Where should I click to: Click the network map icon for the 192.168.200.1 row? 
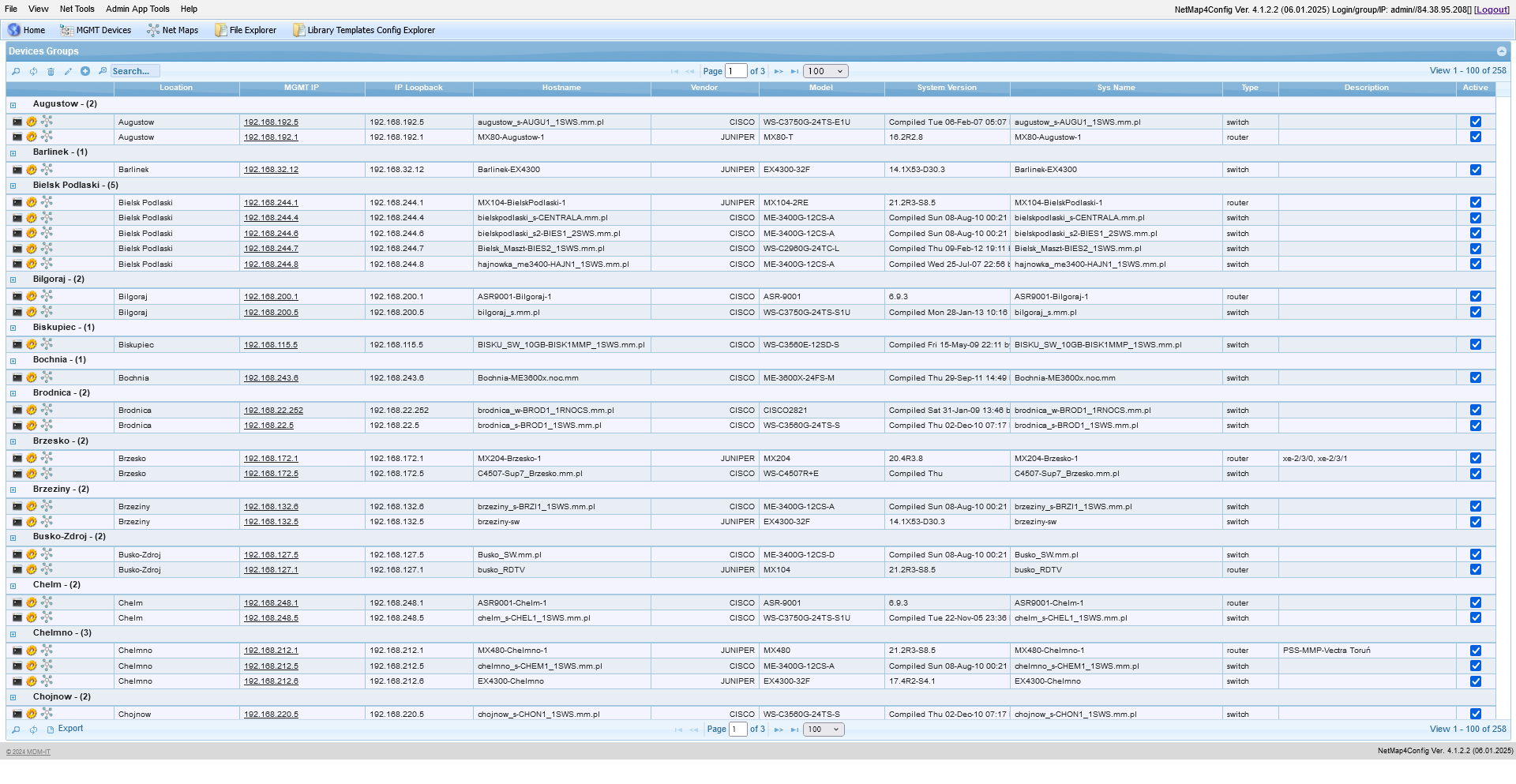pos(47,296)
